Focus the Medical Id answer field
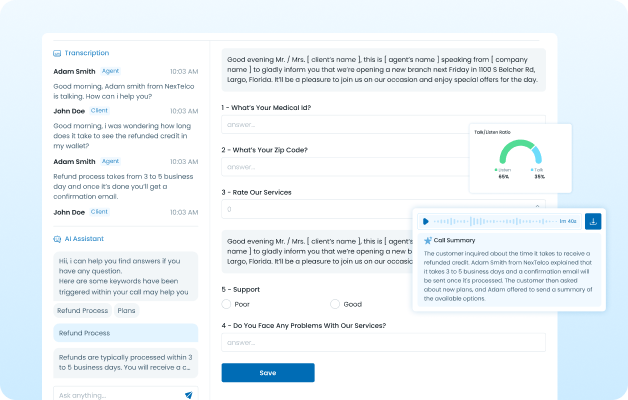Screen dimensions: 628x400 click(x=344, y=125)
